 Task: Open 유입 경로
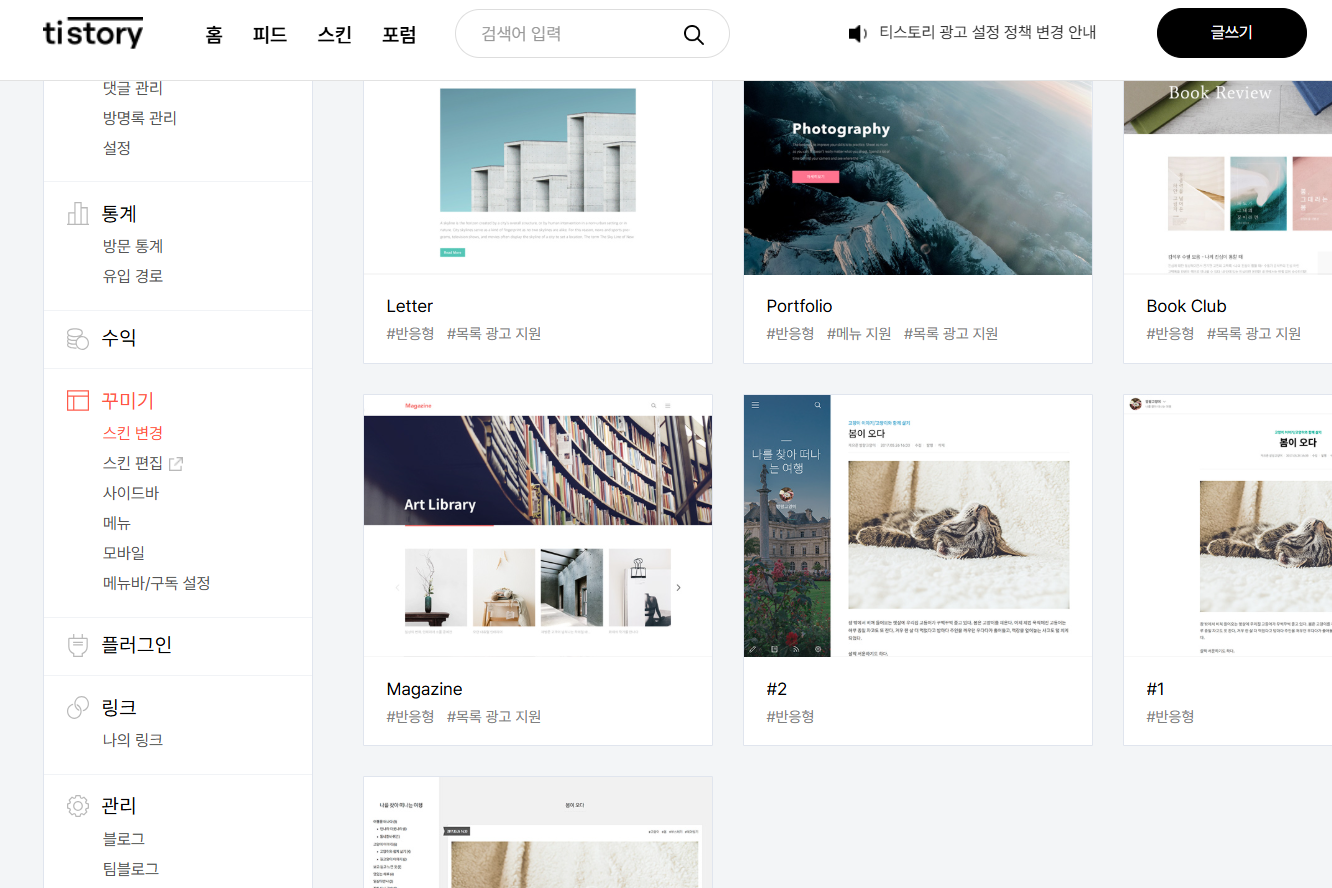pos(133,276)
